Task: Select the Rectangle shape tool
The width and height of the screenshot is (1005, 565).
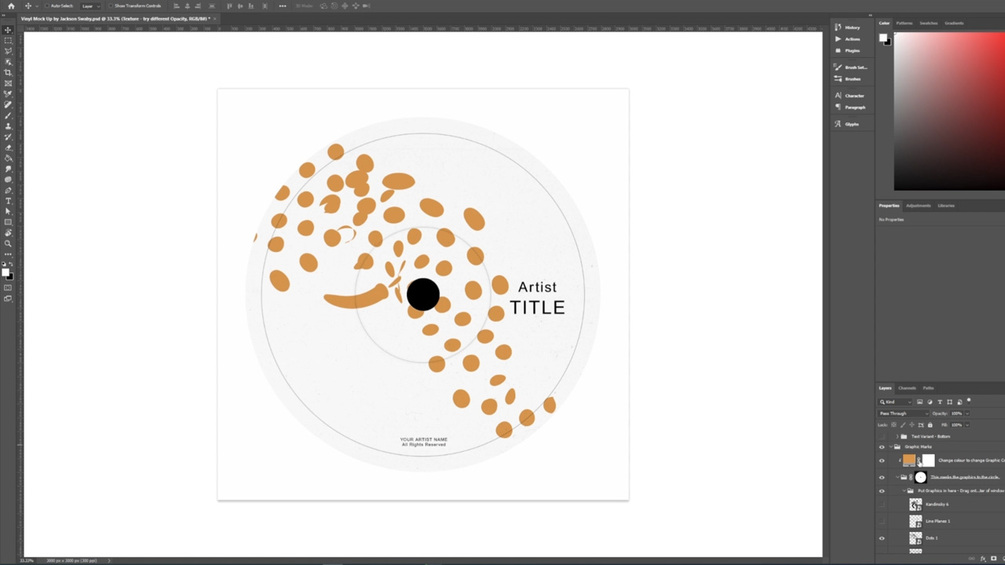Action: [8, 222]
